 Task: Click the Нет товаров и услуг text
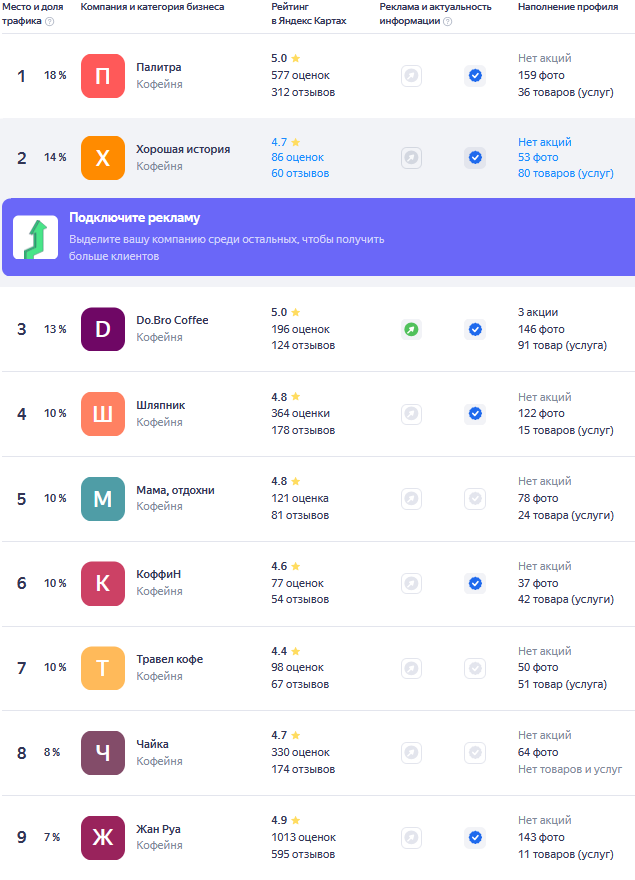click(x=570, y=769)
